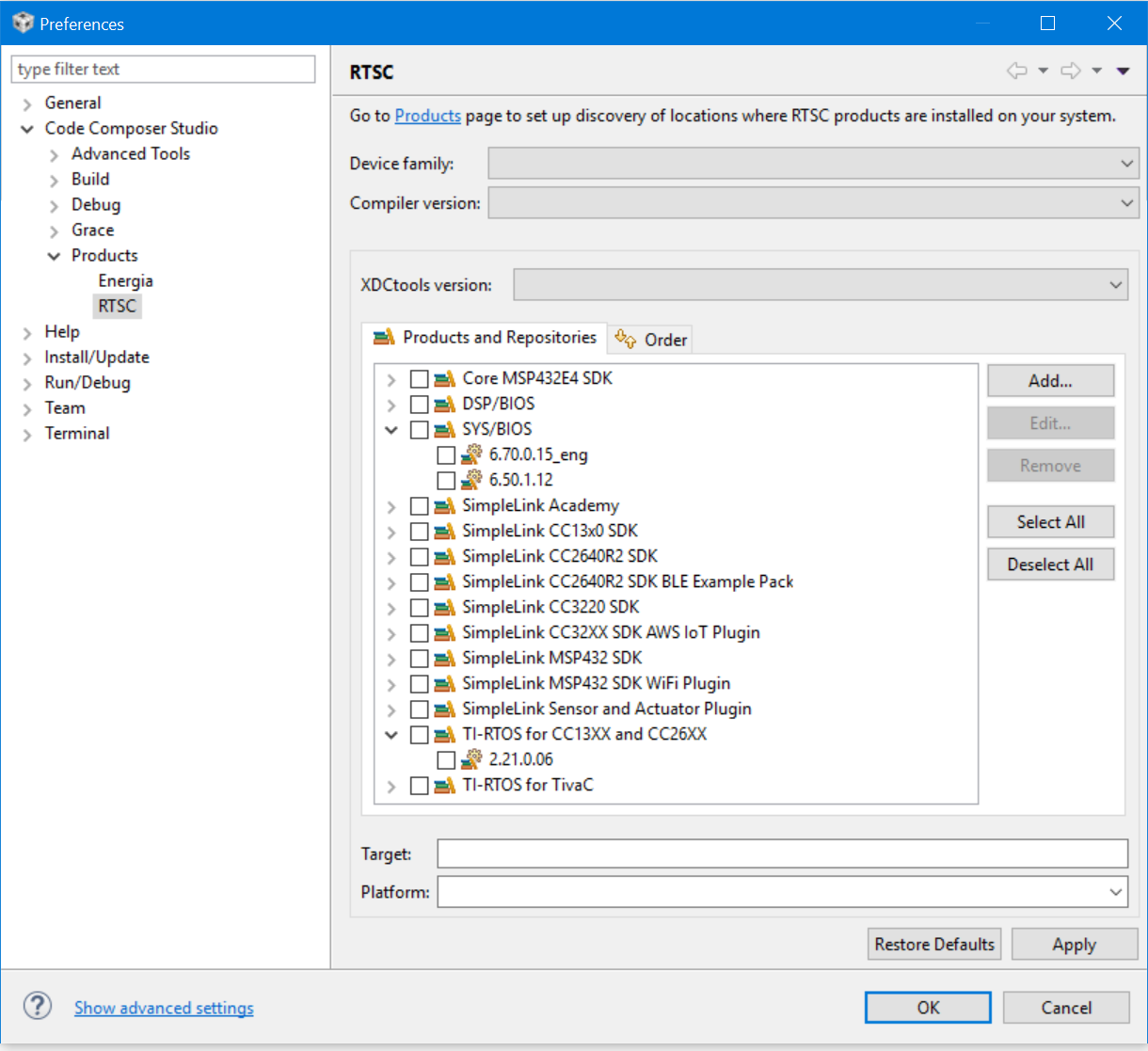Image resolution: width=1148 pixels, height=1051 pixels.
Task: Open the Platform dropdown
Action: click(x=782, y=891)
